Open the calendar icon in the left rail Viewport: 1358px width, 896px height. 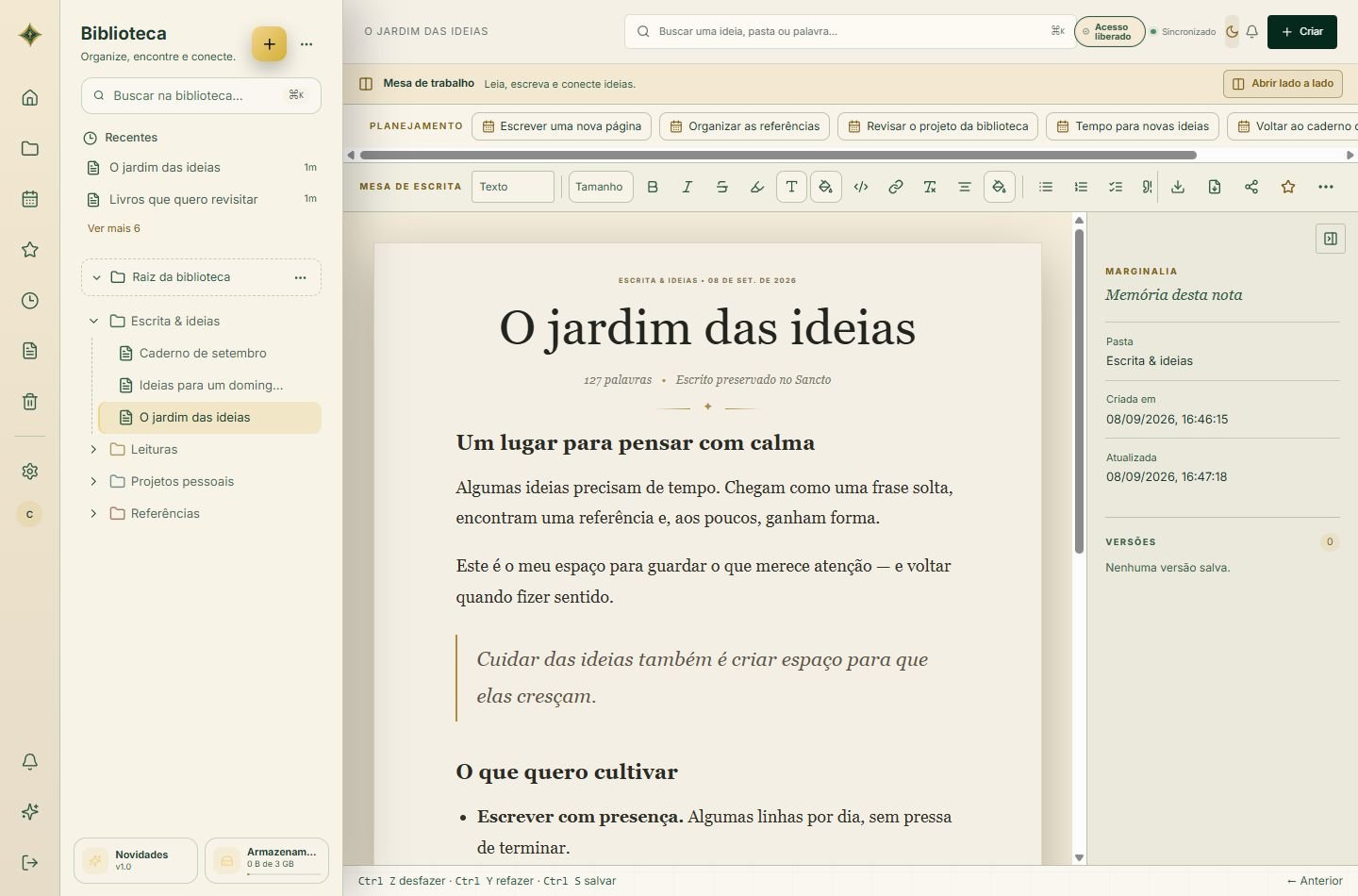click(30, 199)
